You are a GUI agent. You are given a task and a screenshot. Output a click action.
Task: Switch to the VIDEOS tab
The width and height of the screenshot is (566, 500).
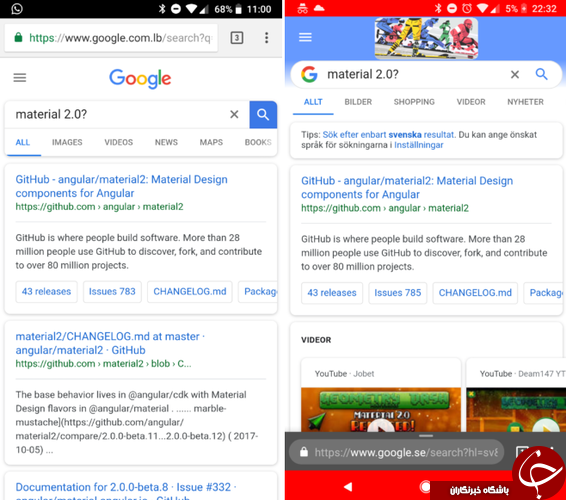click(119, 142)
